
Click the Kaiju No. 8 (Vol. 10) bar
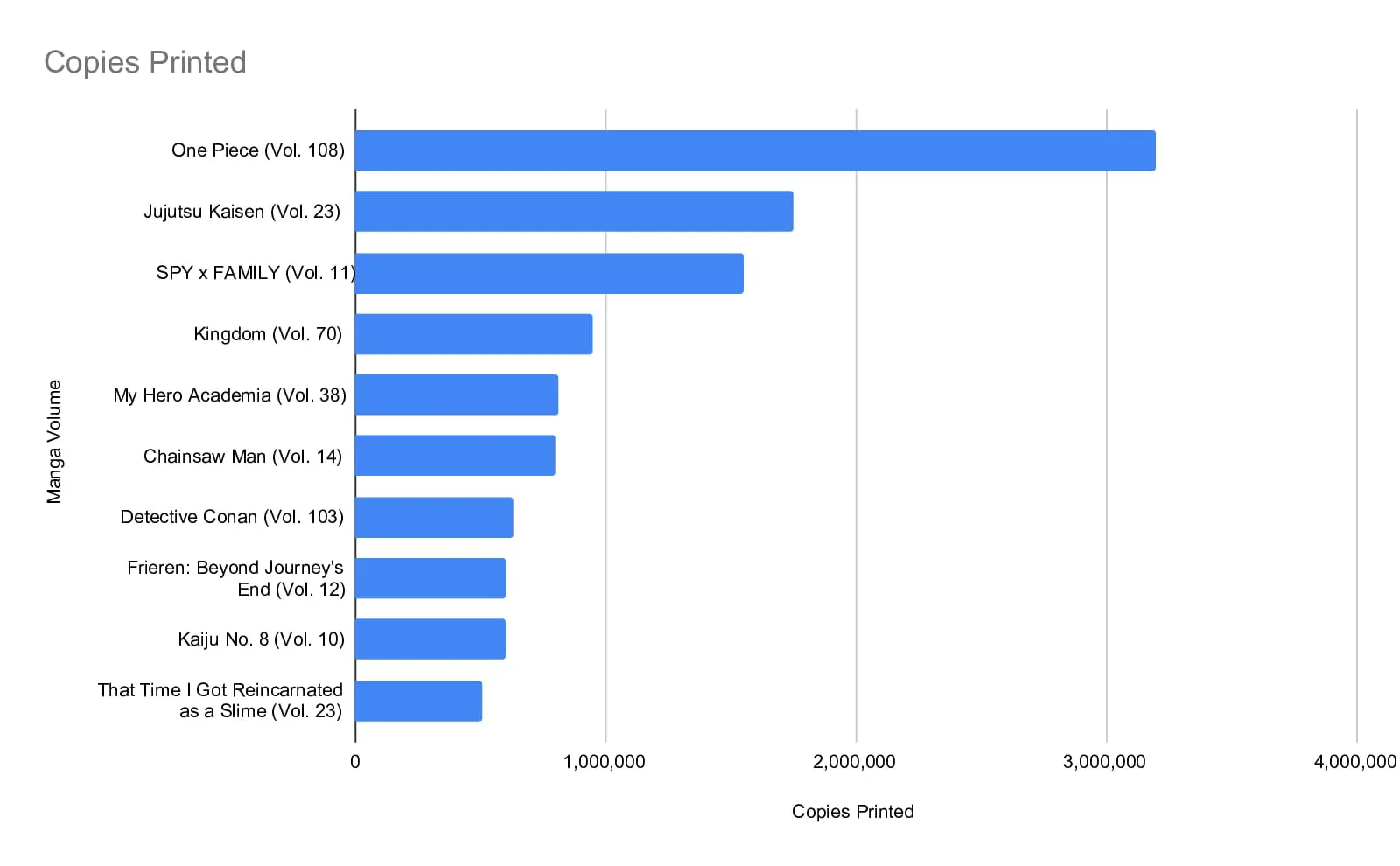(430, 639)
